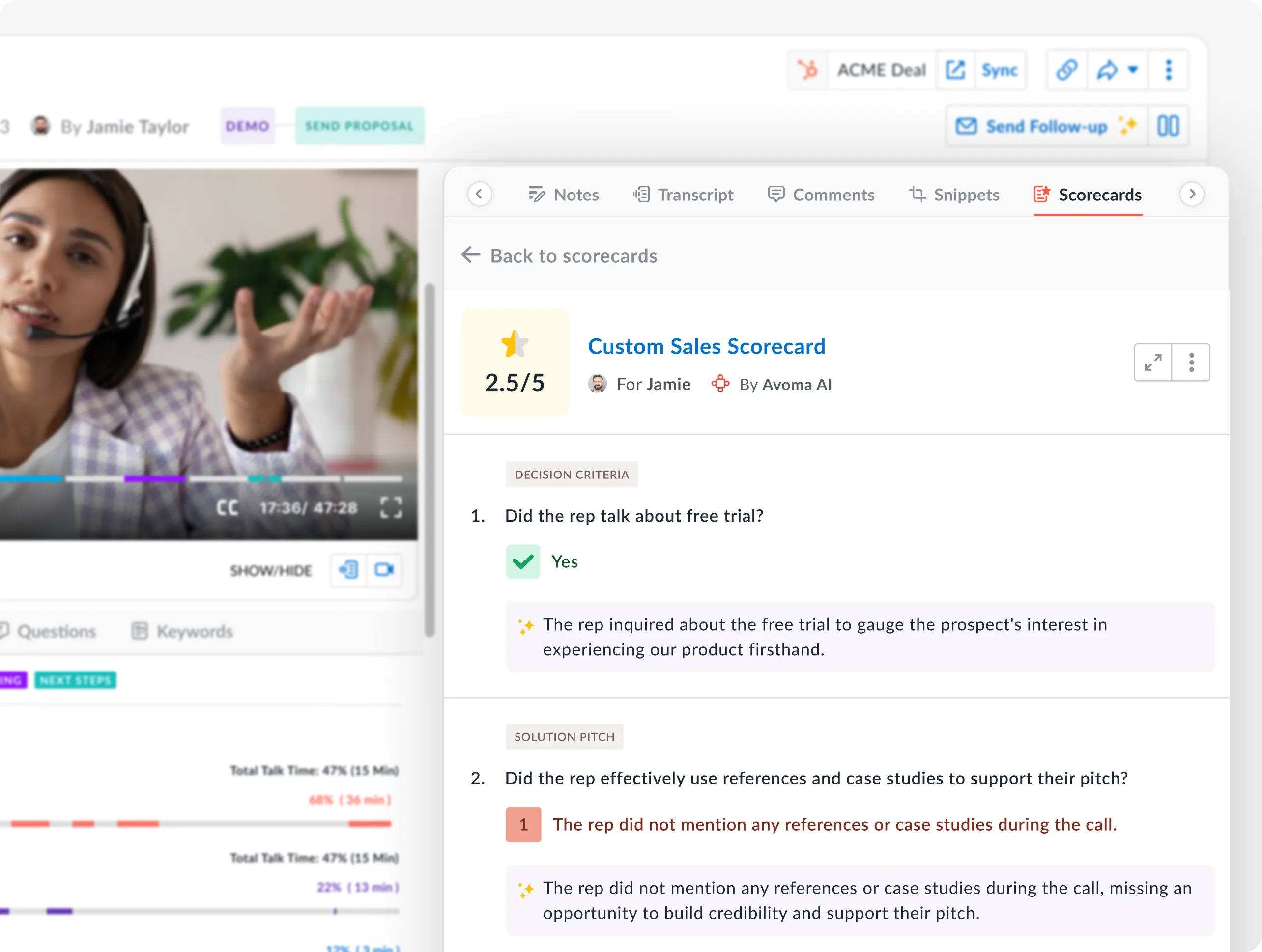The width and height of the screenshot is (1262, 952).
Task: Toggle the camera video feed visibility
Action: 384,570
